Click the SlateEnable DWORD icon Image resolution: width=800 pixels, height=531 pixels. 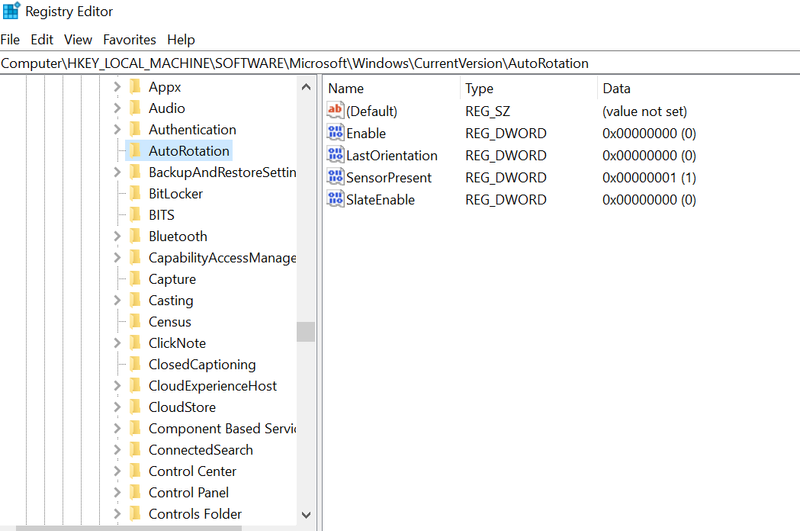(x=336, y=199)
